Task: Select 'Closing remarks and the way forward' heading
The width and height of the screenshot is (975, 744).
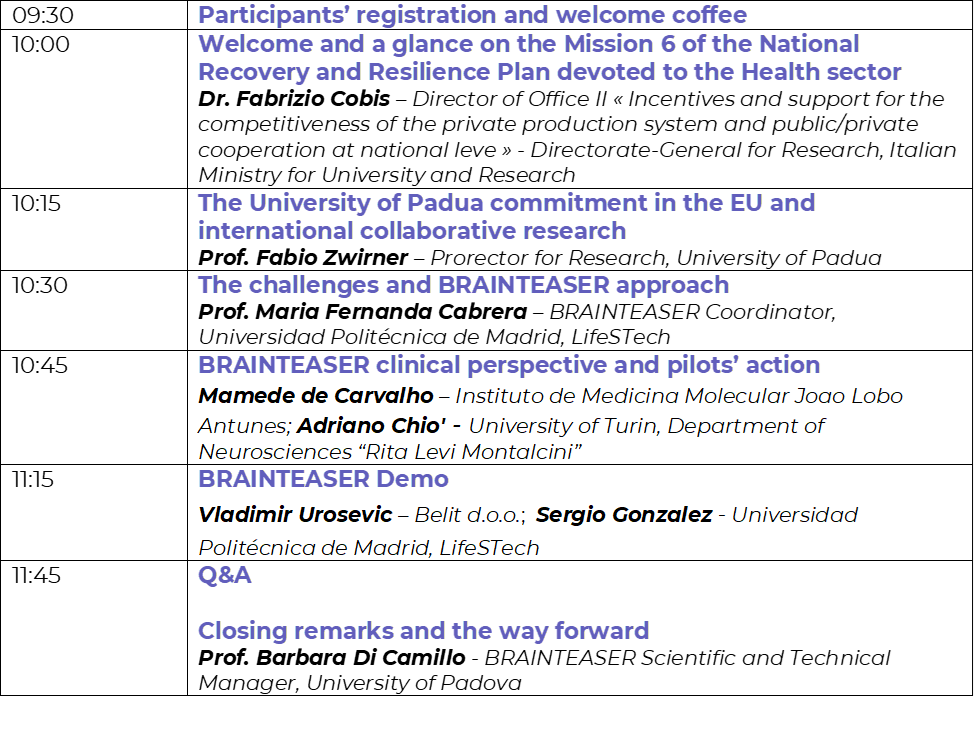Action: (x=423, y=631)
